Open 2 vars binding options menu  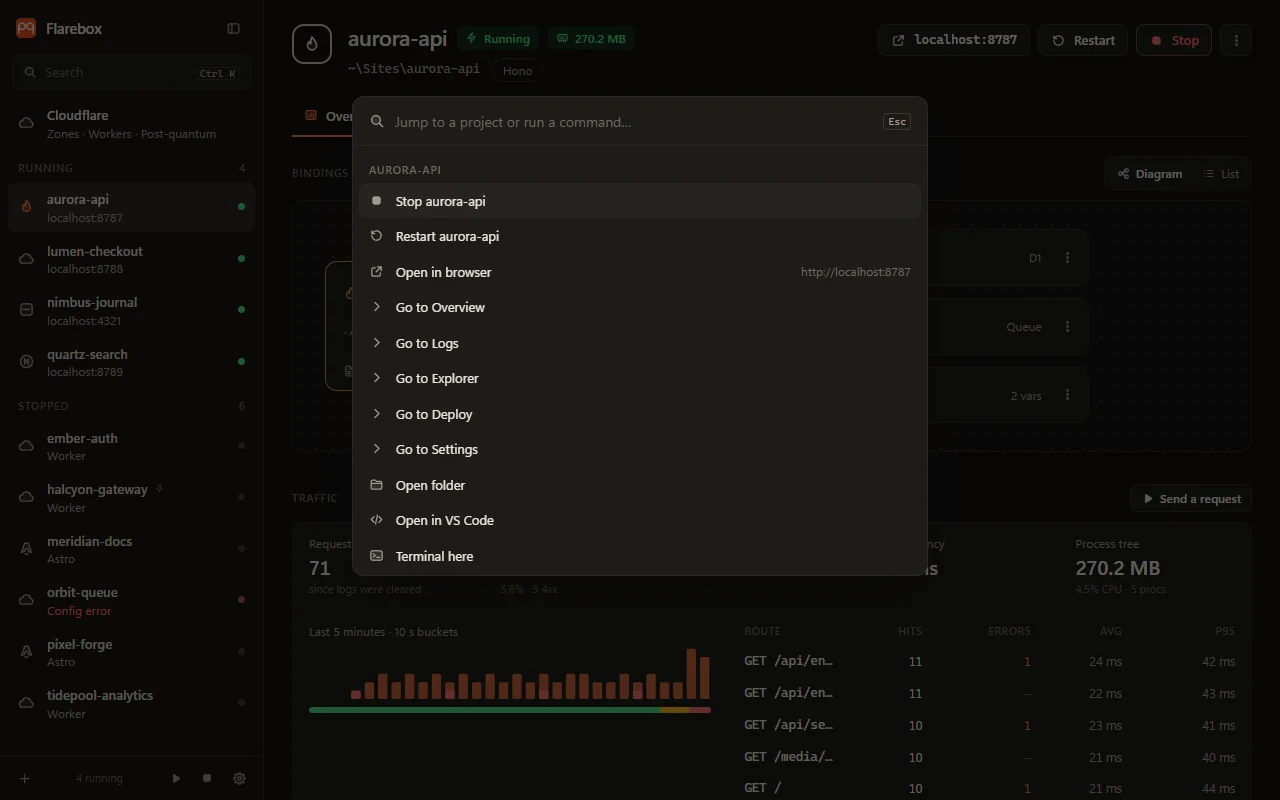(x=1067, y=396)
